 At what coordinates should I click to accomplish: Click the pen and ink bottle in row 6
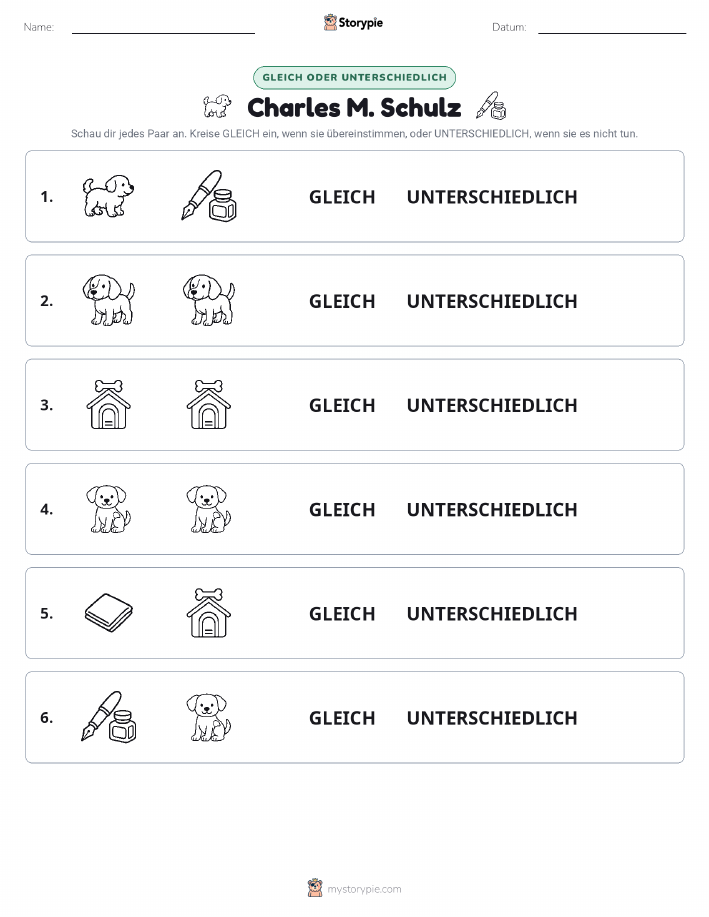(x=109, y=717)
